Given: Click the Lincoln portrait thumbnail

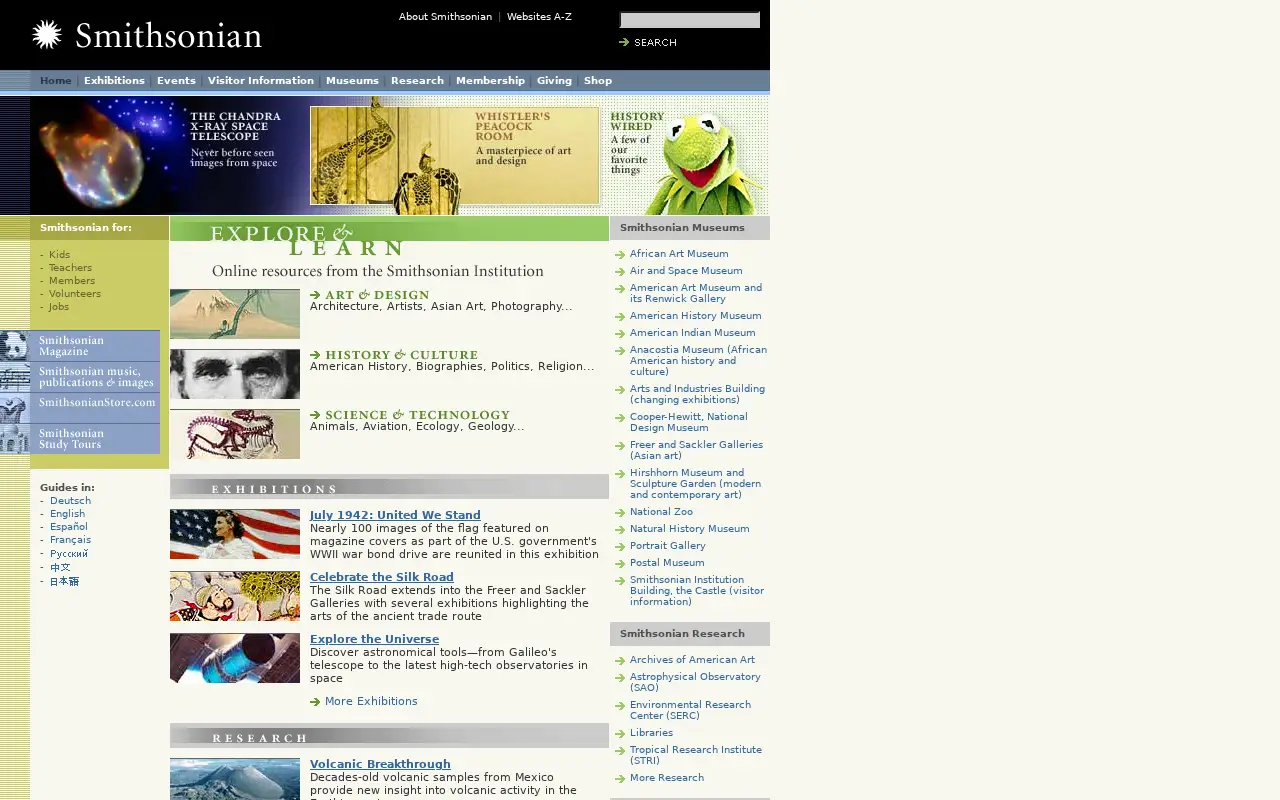Looking at the screenshot, I should point(235,374).
